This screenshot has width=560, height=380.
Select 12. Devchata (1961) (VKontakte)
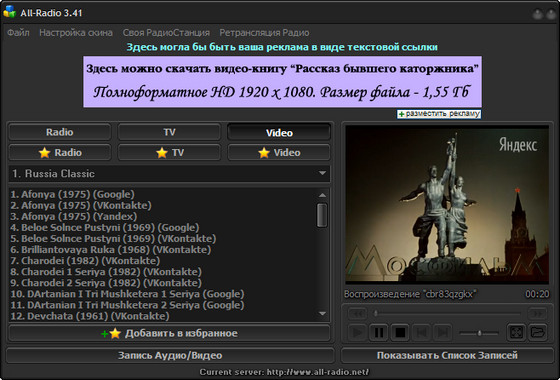[x=90, y=316]
